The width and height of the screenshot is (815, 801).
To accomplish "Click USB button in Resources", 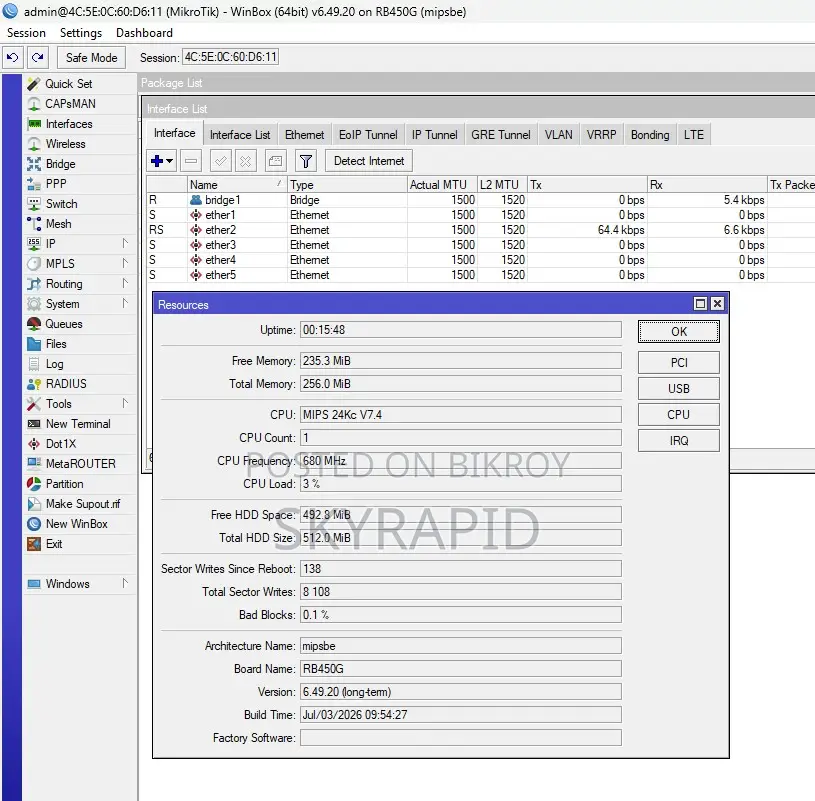I will [x=679, y=388].
